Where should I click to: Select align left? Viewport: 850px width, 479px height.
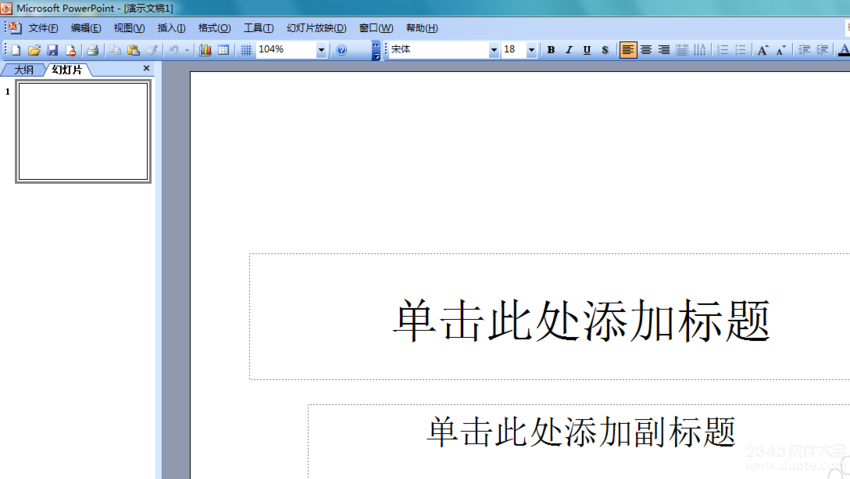628,50
